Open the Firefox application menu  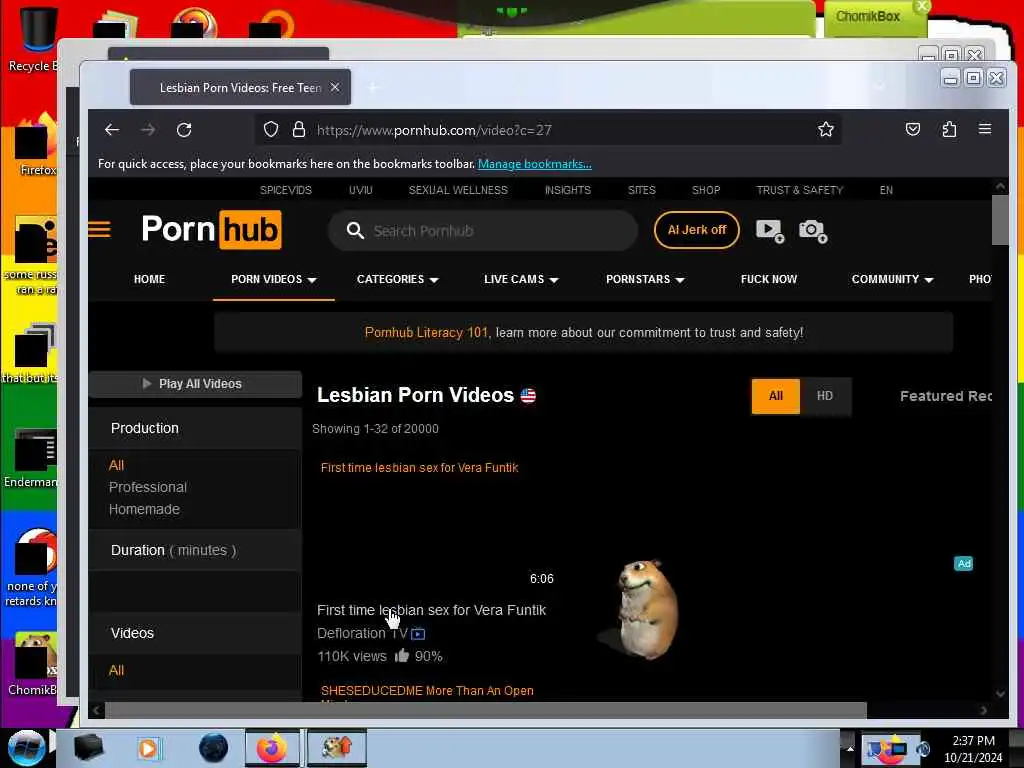(x=985, y=129)
